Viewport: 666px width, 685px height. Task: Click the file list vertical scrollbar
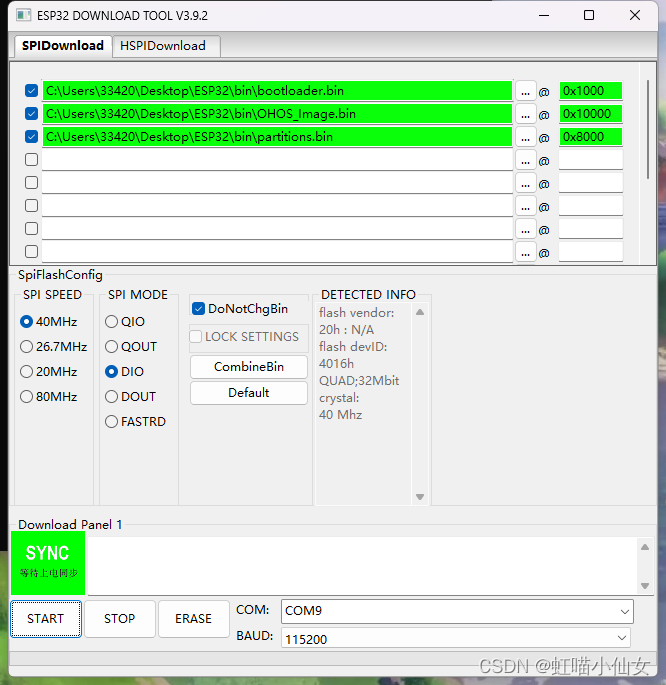pos(648,129)
